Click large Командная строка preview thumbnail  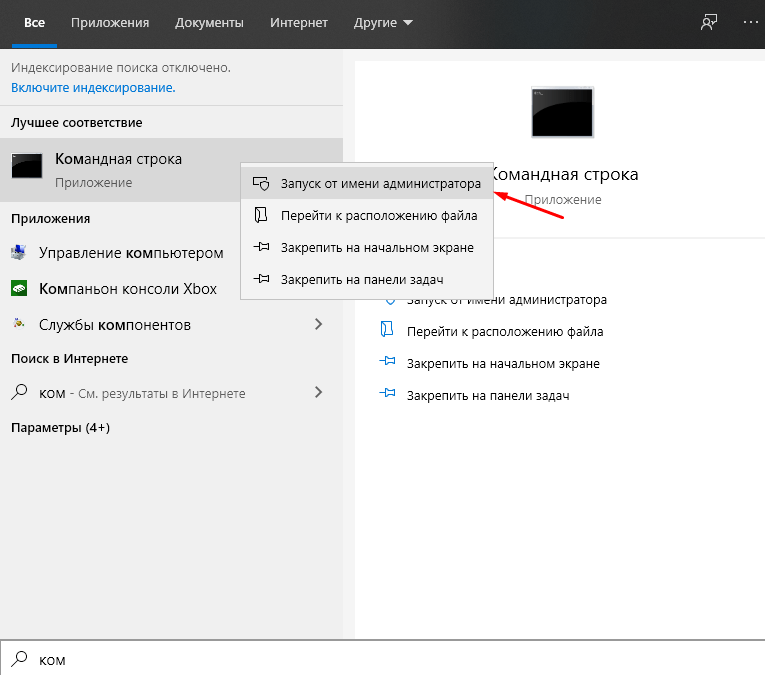click(562, 112)
